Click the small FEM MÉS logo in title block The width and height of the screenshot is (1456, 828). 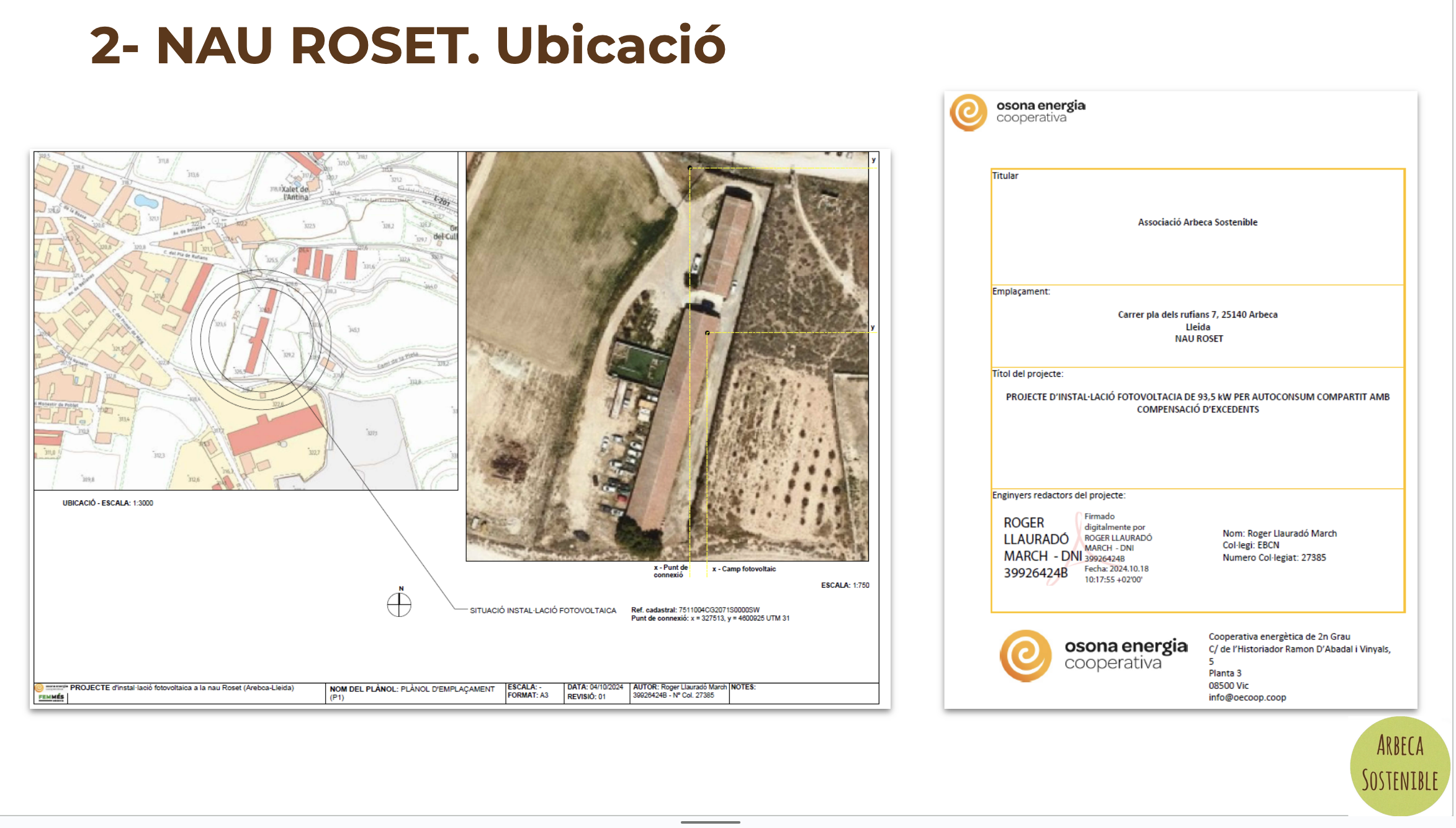[x=51, y=697]
